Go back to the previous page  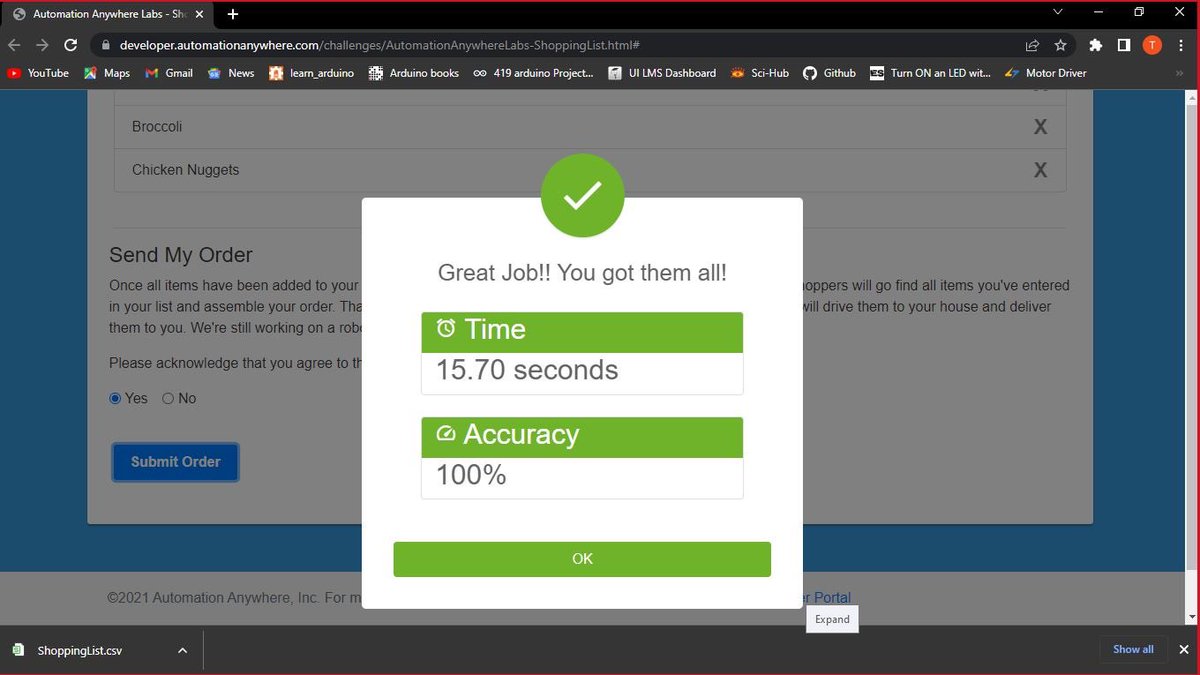pyautogui.click(x=15, y=45)
